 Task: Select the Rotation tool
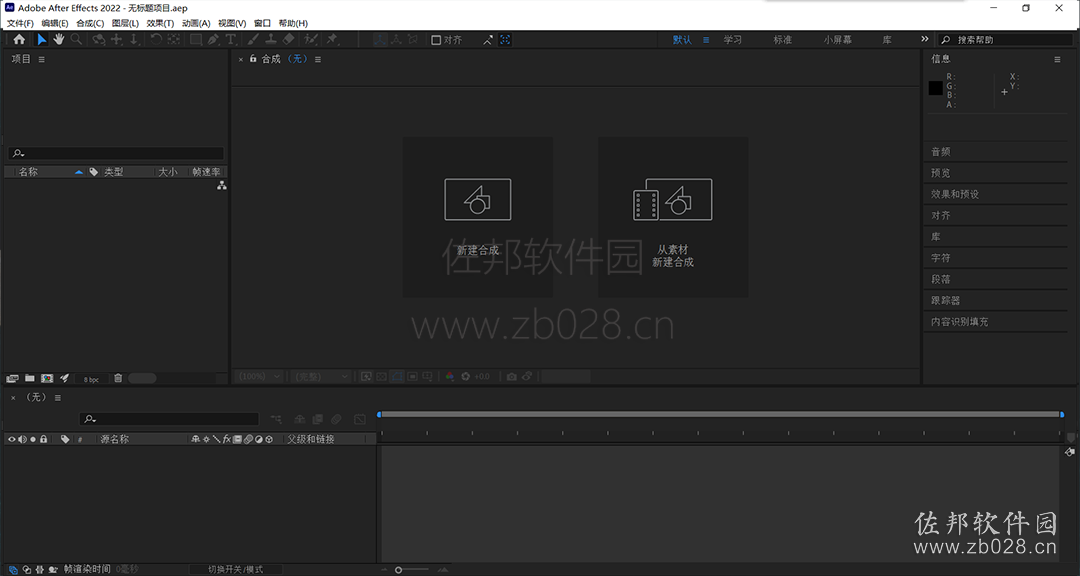[x=156, y=39]
